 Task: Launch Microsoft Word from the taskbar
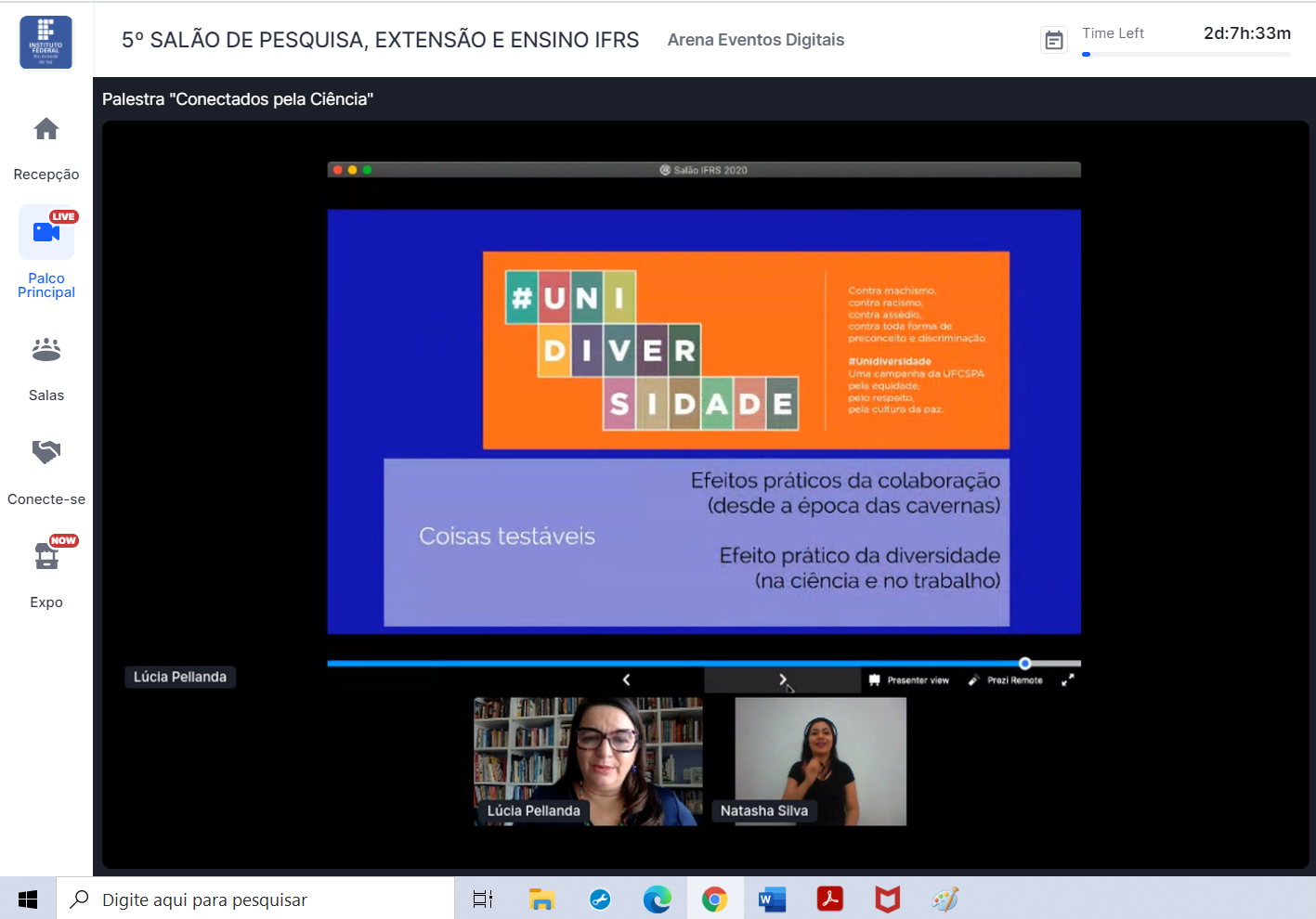[x=772, y=900]
